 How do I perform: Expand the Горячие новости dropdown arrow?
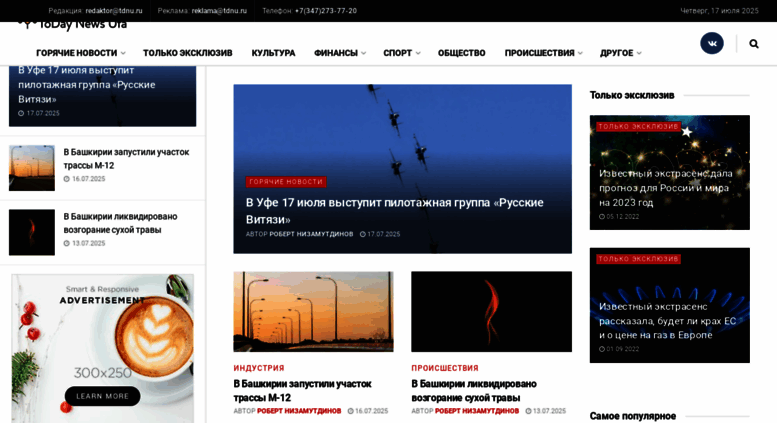click(x=123, y=53)
